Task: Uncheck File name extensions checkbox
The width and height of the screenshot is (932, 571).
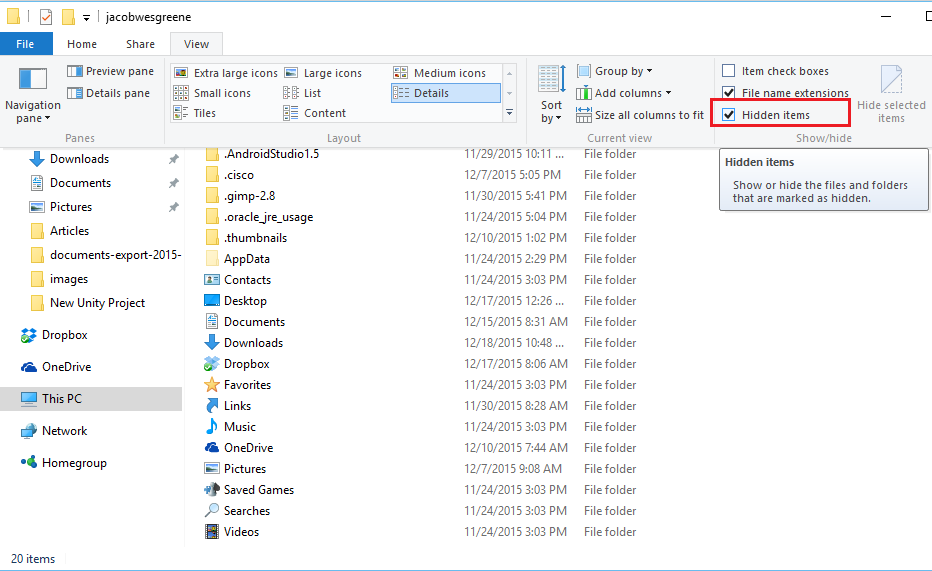Action: click(x=729, y=93)
